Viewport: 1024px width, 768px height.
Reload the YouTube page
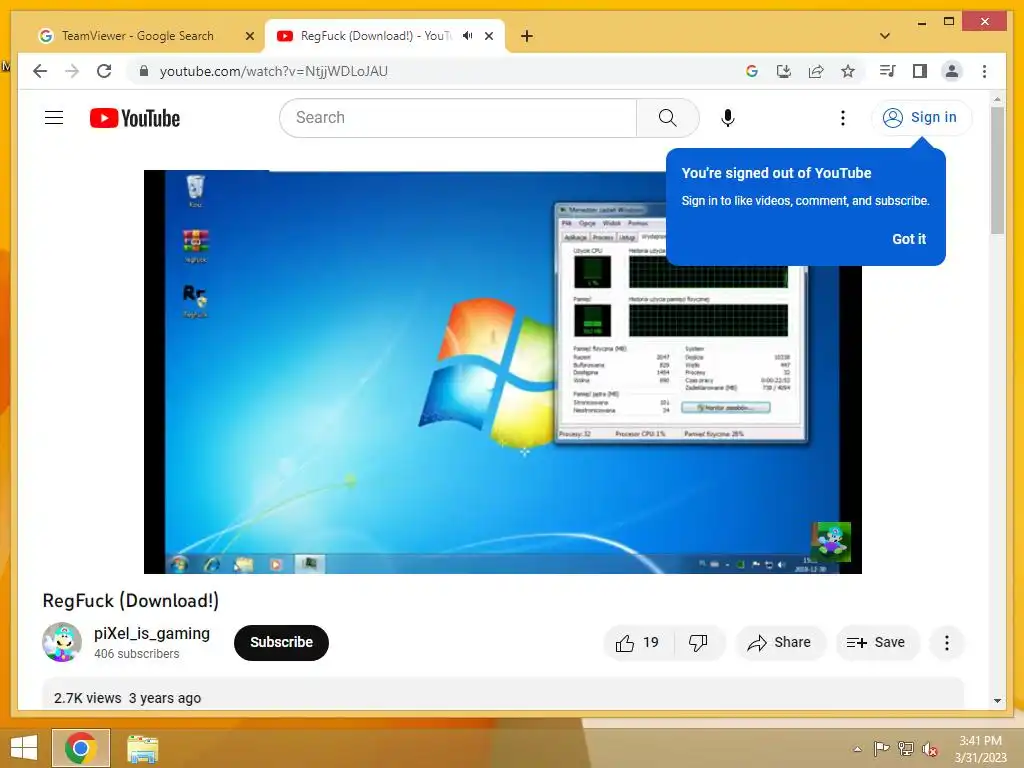104,71
